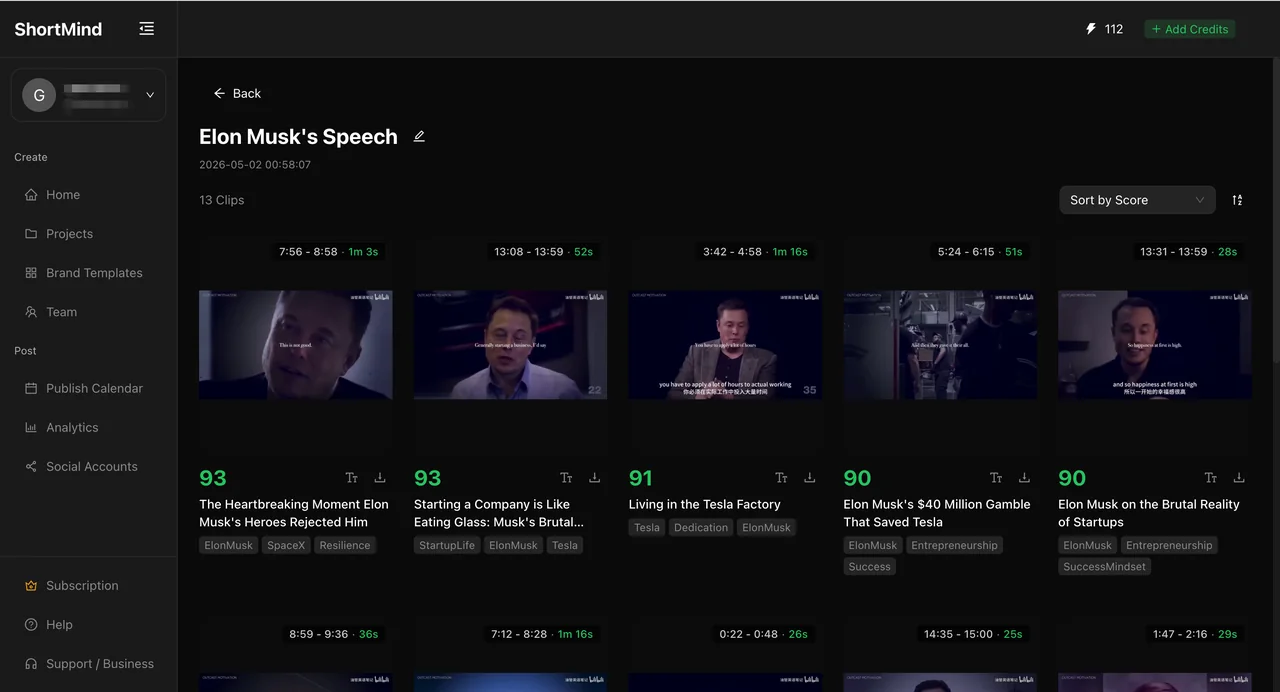The image size is (1280, 692).
Task: Open title Heartbreaking Moment Elon Musk's Heroes
Action: click(294, 513)
